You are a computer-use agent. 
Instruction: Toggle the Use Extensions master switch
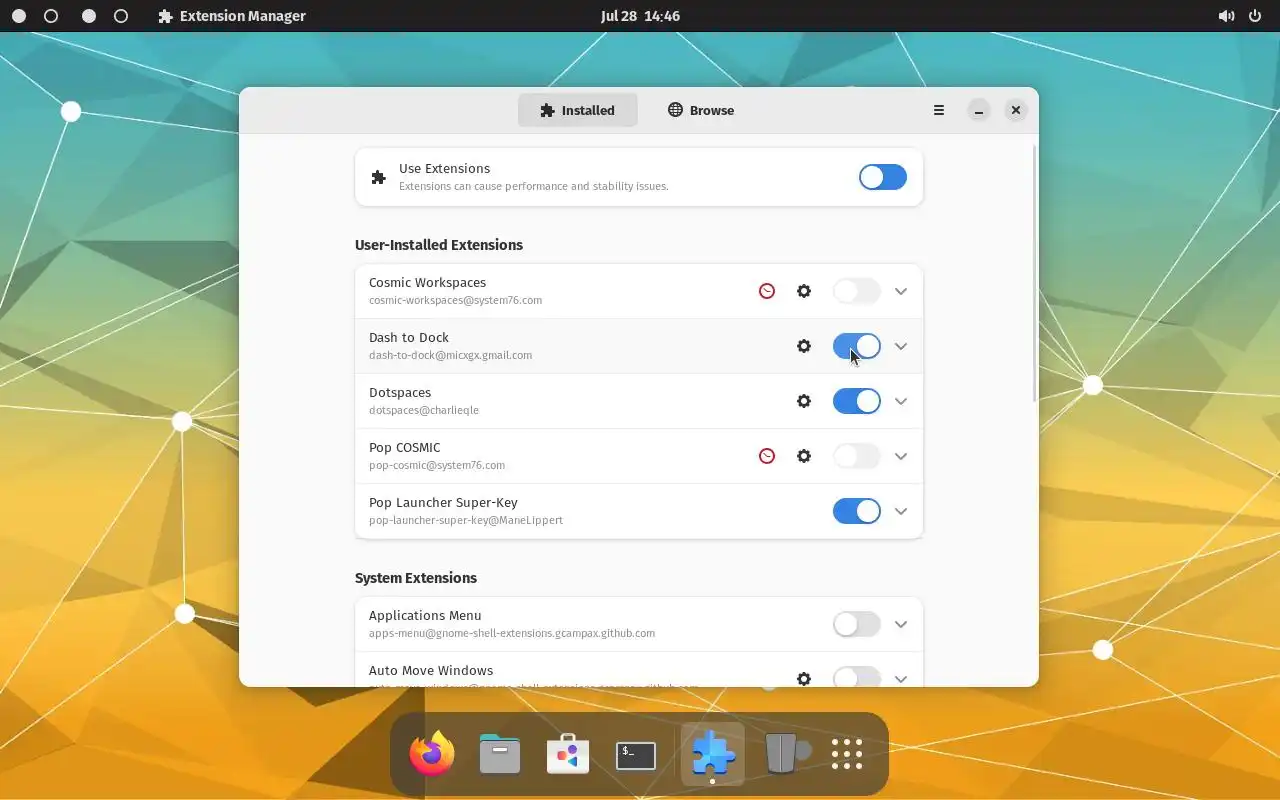[x=883, y=177]
